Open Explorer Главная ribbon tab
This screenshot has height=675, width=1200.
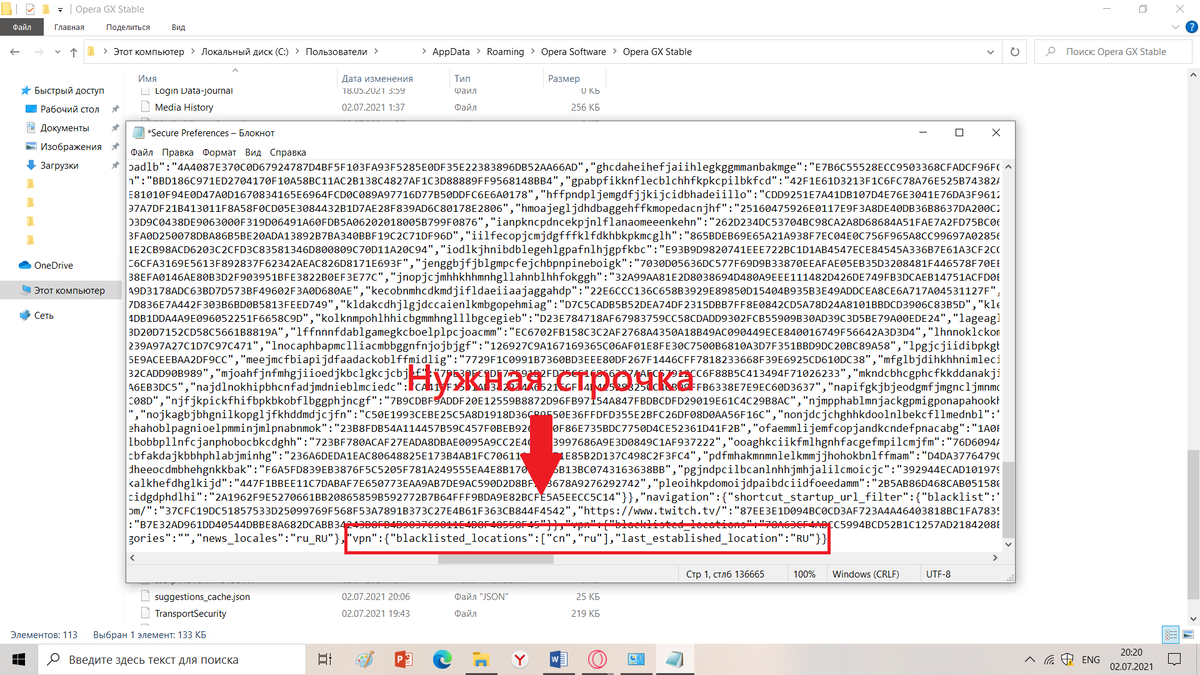69,28
